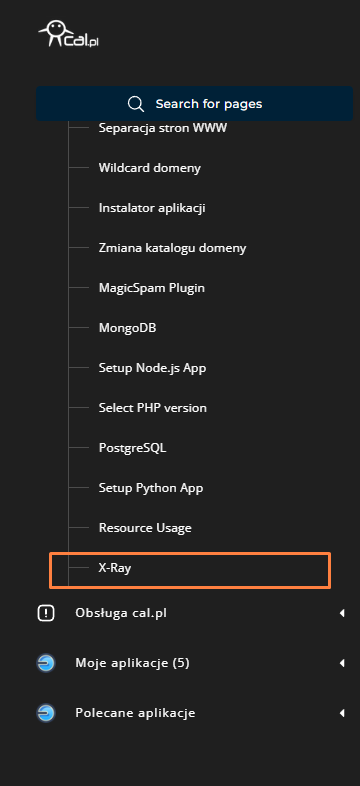The height and width of the screenshot is (786, 360).
Task: Open Setup Python App
Action: click(x=151, y=488)
